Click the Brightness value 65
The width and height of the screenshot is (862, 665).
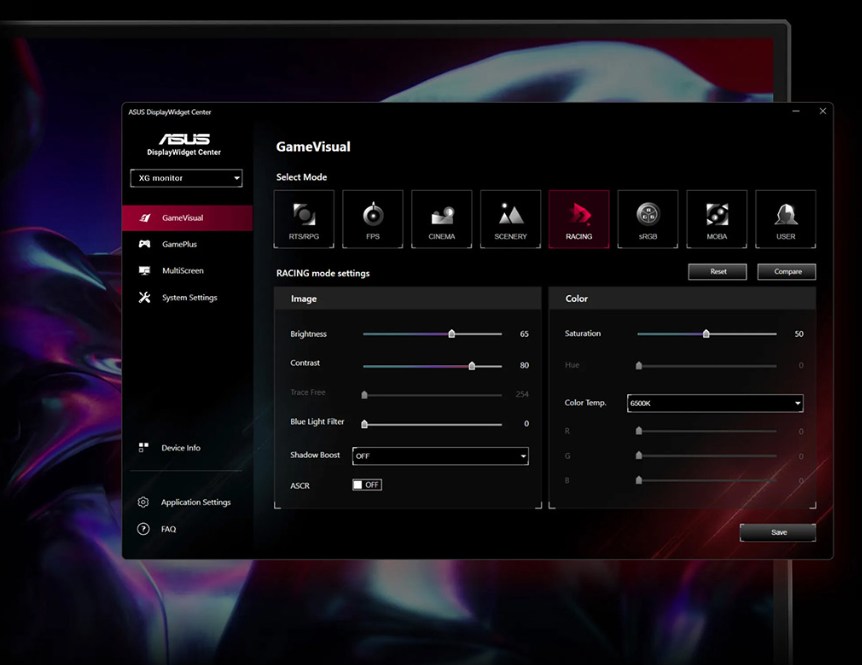524,334
